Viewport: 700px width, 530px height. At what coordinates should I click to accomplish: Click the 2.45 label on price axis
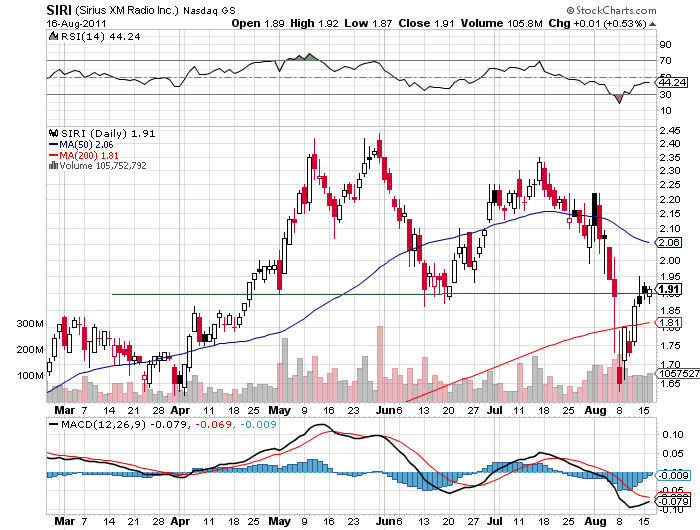[670, 130]
